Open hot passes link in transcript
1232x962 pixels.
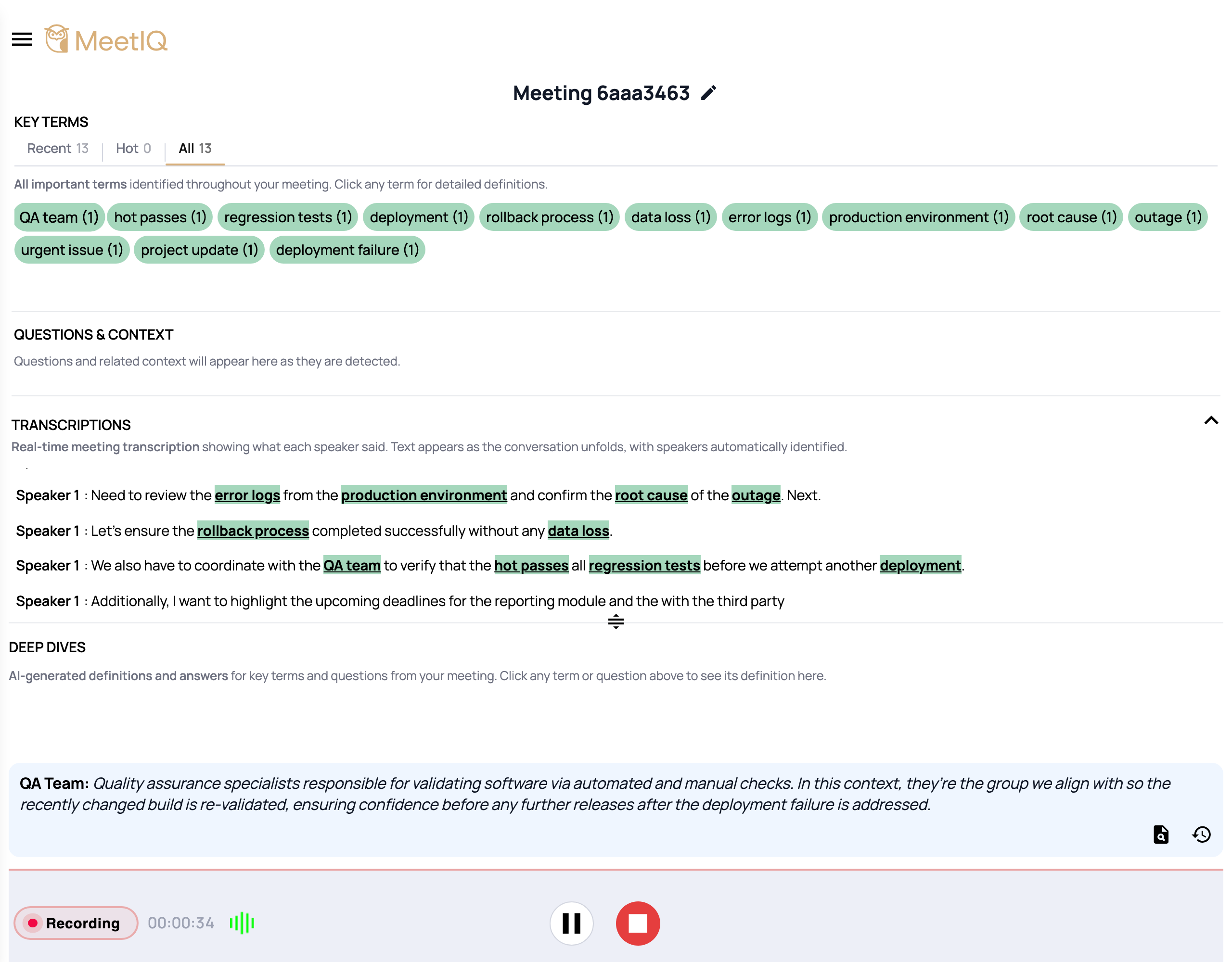click(531, 565)
